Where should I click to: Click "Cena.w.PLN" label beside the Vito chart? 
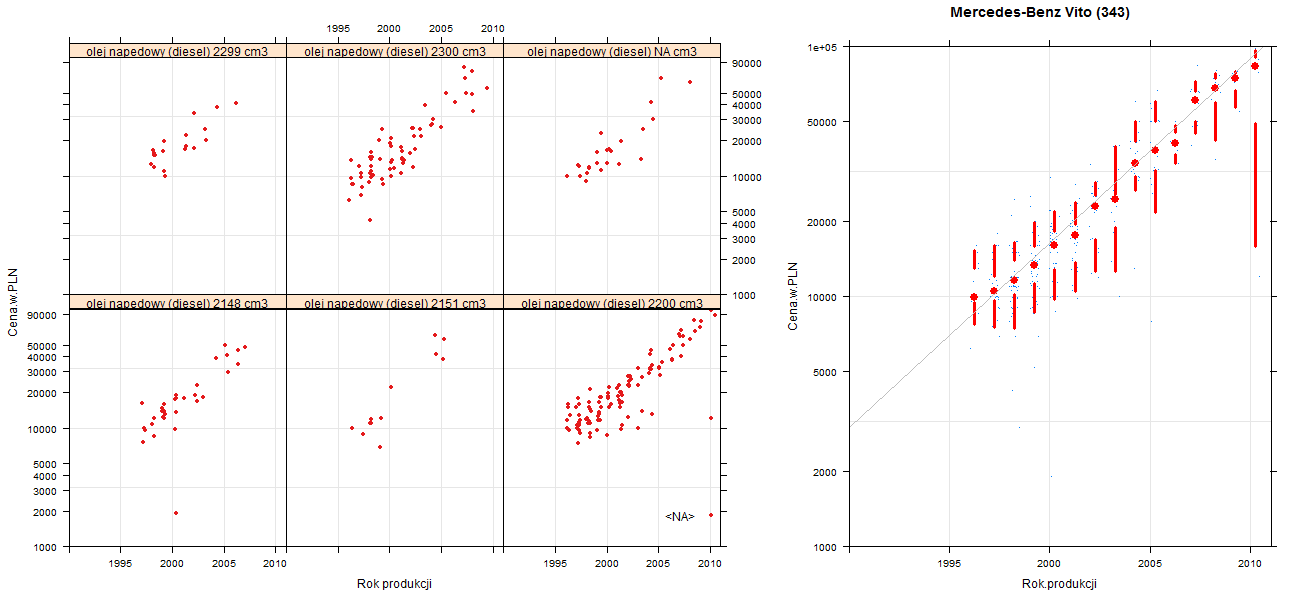[x=793, y=296]
